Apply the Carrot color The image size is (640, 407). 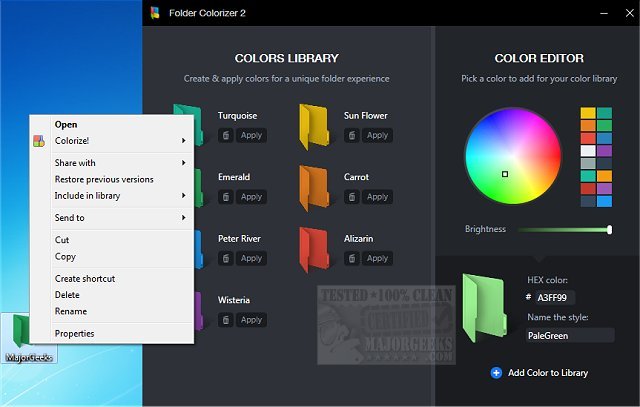pyautogui.click(x=377, y=197)
